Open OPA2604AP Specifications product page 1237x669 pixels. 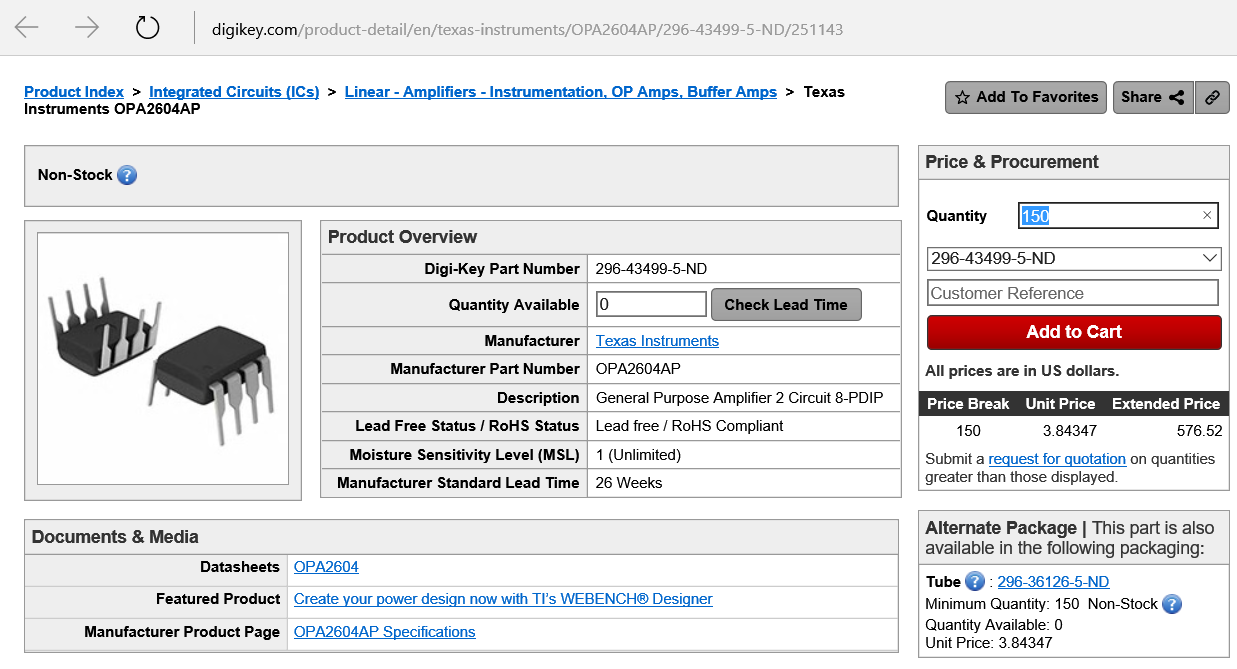(384, 632)
